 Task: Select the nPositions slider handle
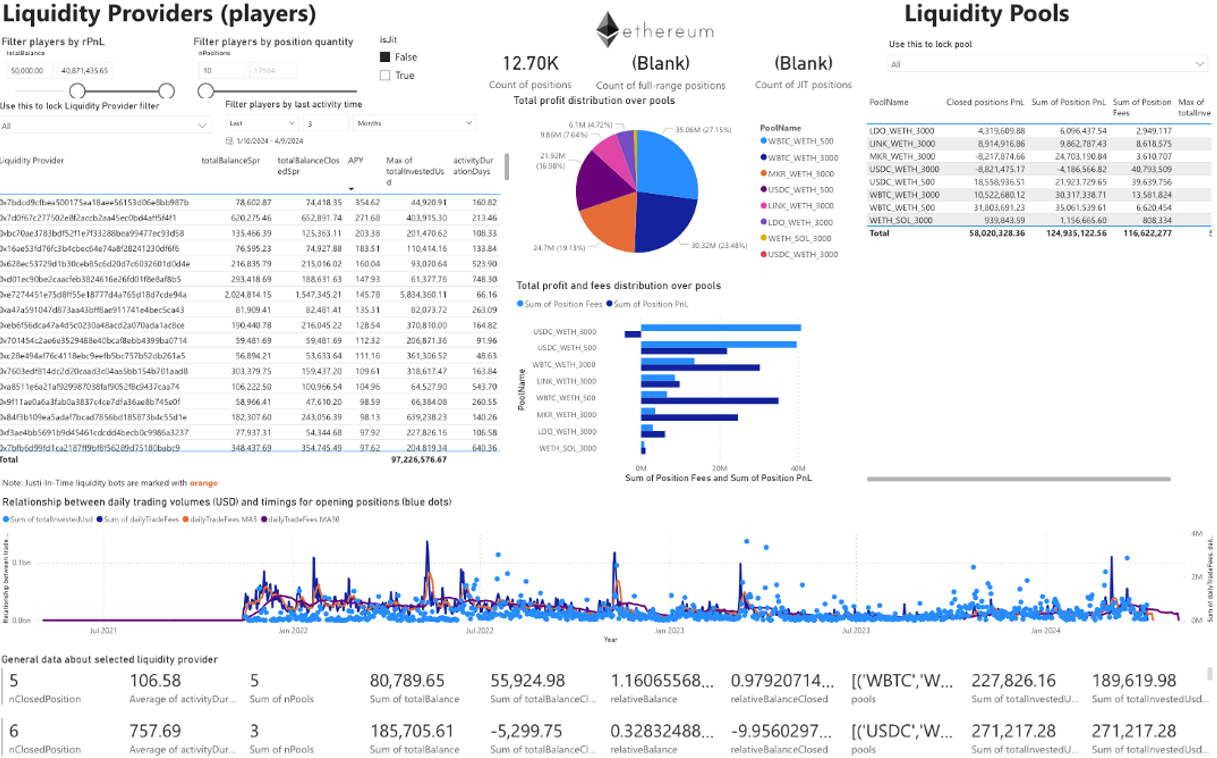click(x=206, y=91)
